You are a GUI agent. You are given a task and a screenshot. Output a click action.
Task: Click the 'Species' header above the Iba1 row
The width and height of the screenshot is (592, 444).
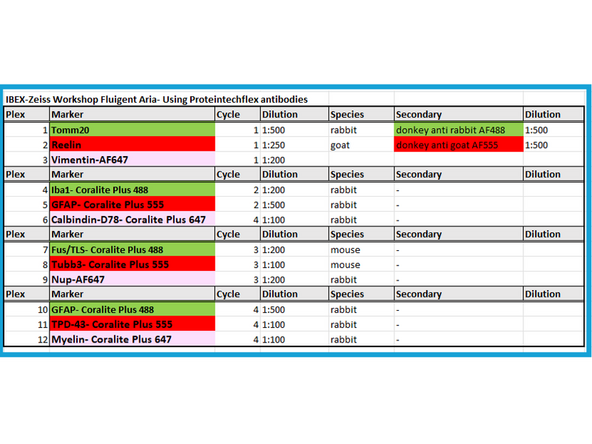[x=361, y=174]
